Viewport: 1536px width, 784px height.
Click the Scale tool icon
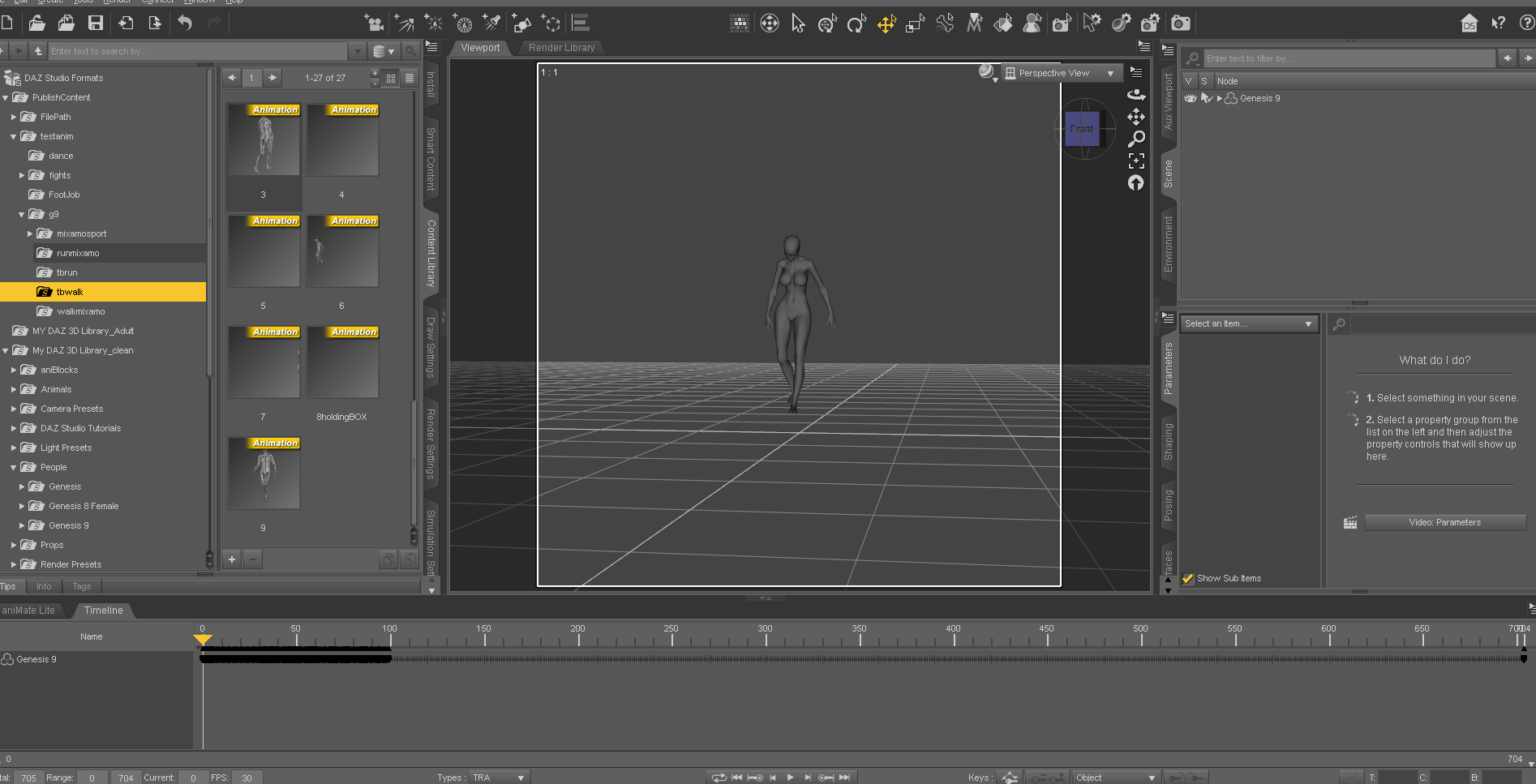click(x=915, y=24)
